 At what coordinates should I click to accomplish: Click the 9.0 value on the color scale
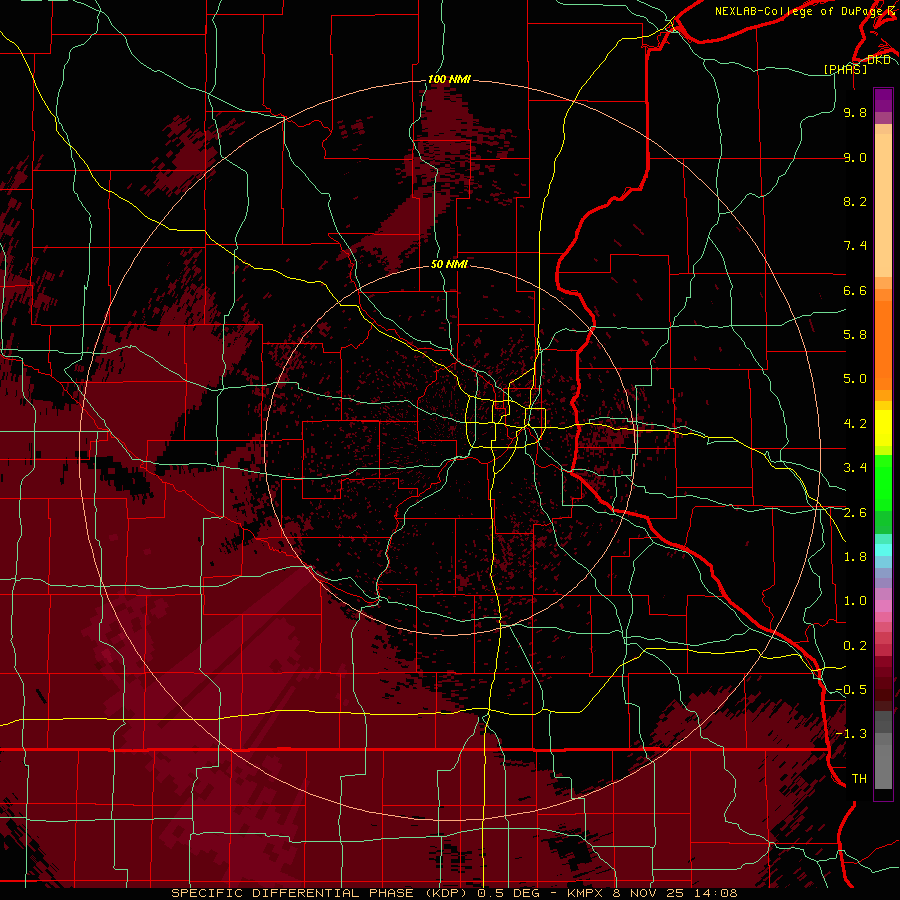[855, 157]
